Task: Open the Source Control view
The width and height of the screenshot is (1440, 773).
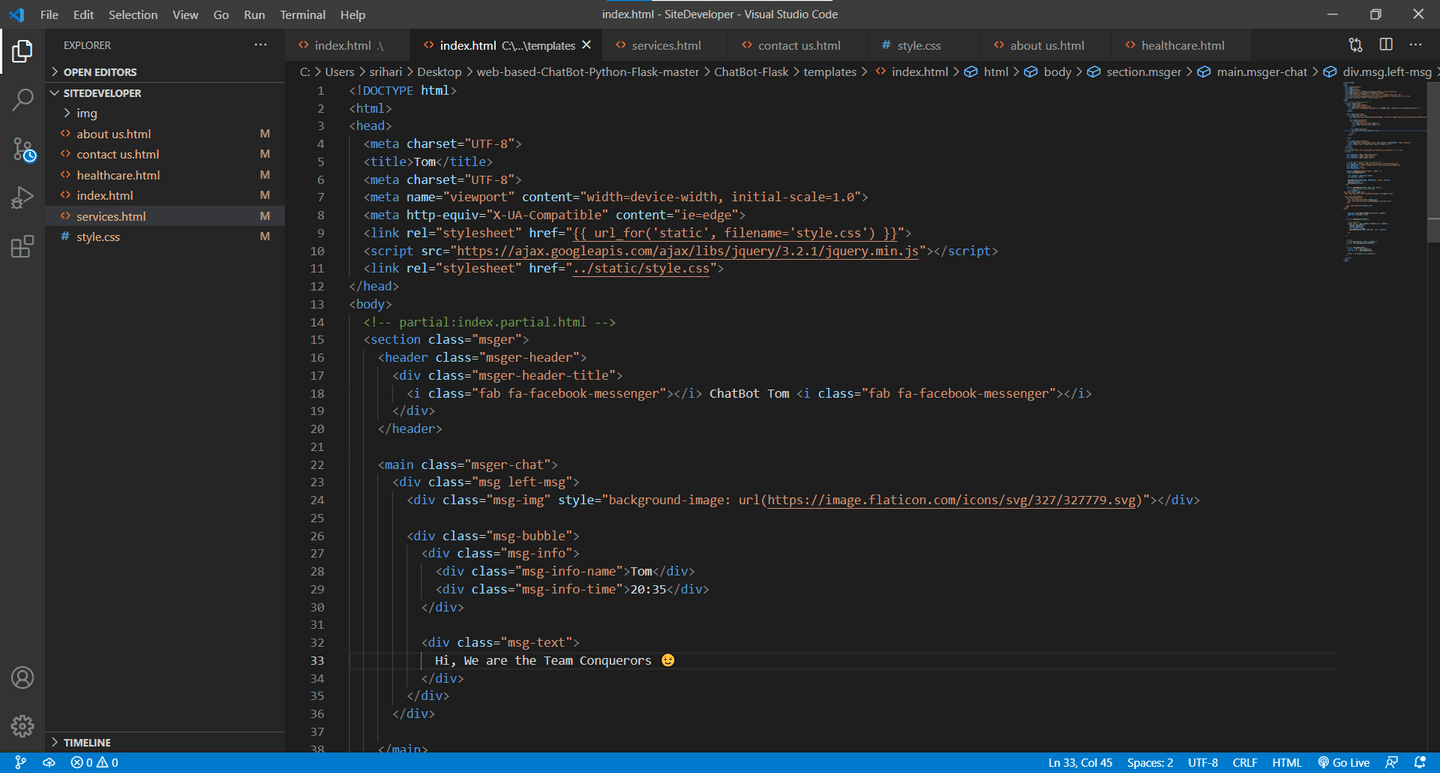Action: tap(23, 150)
